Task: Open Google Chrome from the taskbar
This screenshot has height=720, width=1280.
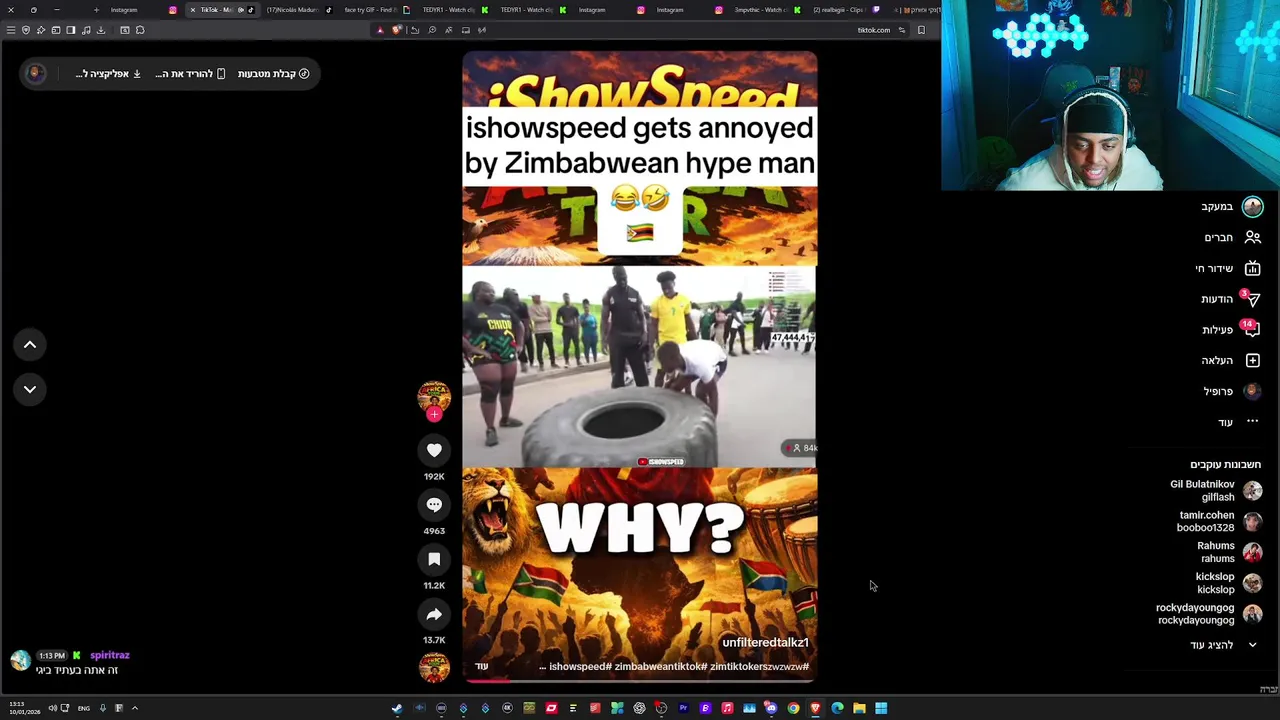Action: click(x=793, y=708)
